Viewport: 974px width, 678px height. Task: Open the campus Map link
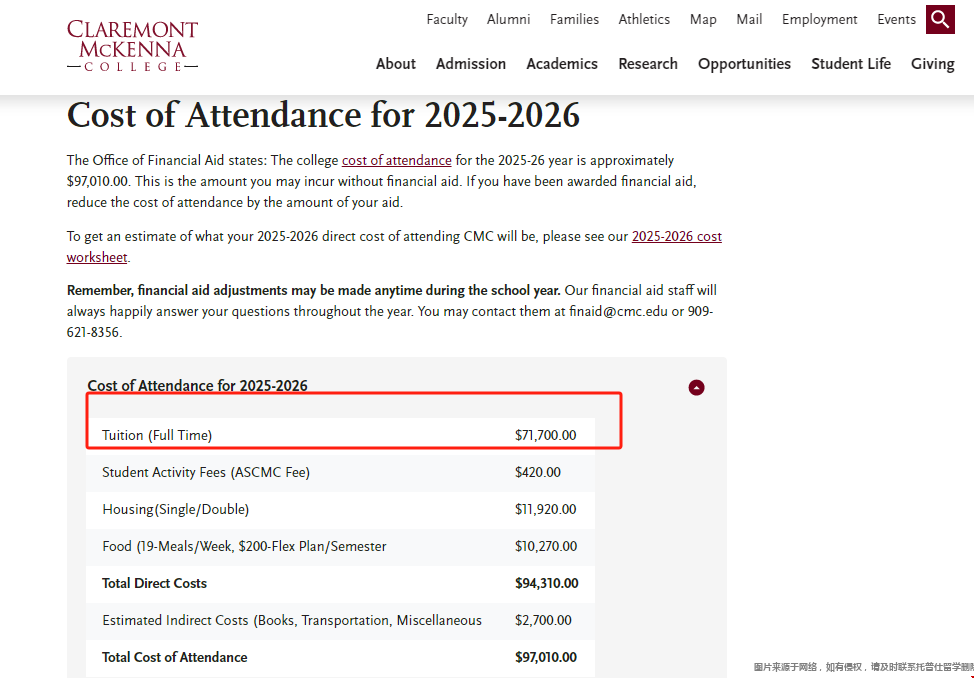click(x=703, y=20)
